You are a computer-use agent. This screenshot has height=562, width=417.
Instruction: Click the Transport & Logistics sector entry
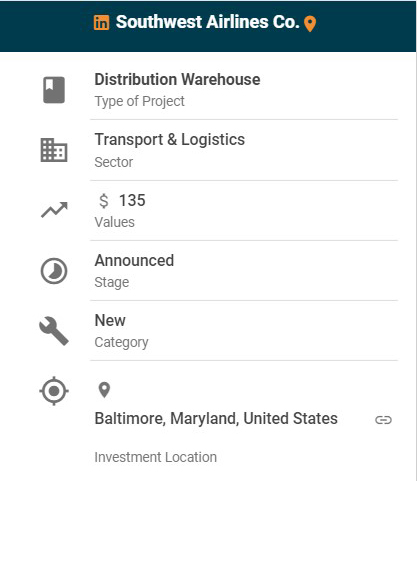(170, 140)
